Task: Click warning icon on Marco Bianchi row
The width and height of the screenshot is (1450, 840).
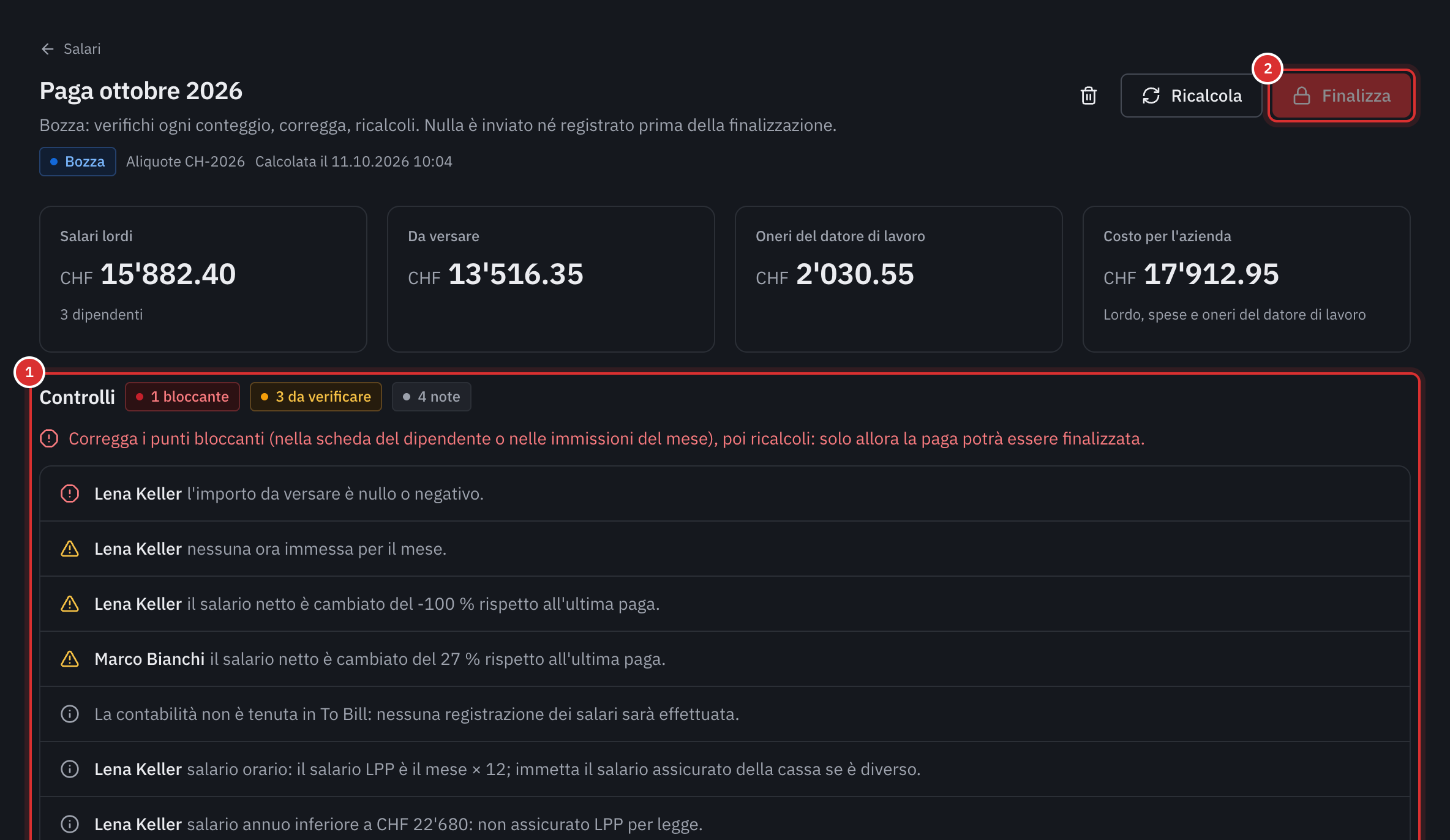Action: 70,659
